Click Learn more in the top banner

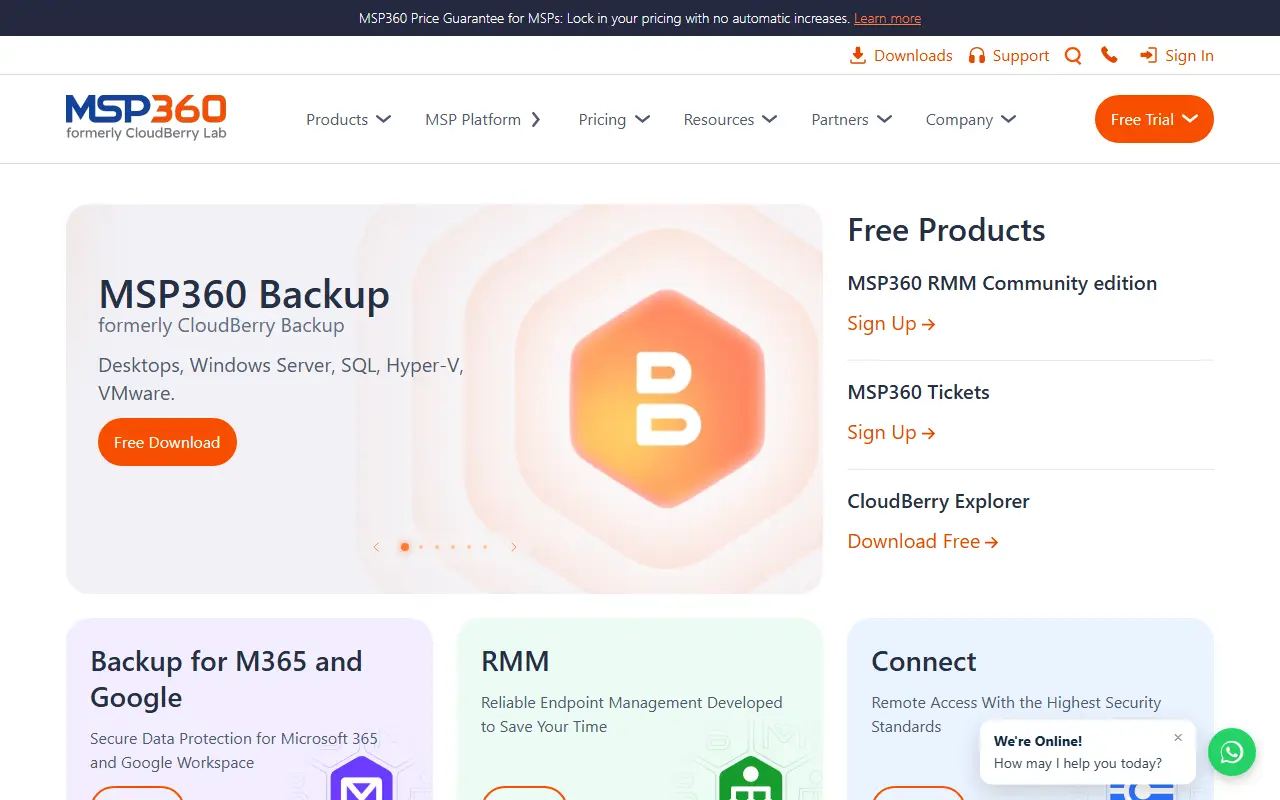[887, 18]
